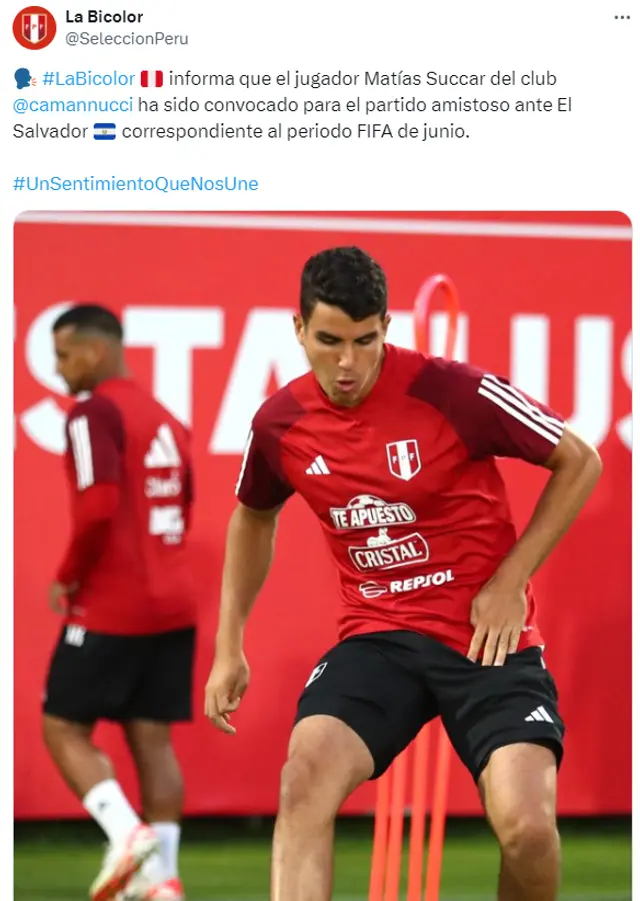Open the La Bicolor profile avatar
The width and height of the screenshot is (640, 901).
(x=34, y=27)
